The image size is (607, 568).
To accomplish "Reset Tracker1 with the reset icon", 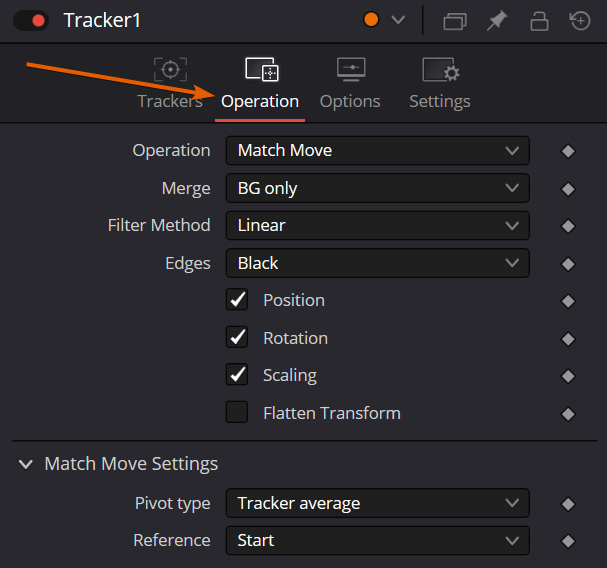I will [580, 21].
